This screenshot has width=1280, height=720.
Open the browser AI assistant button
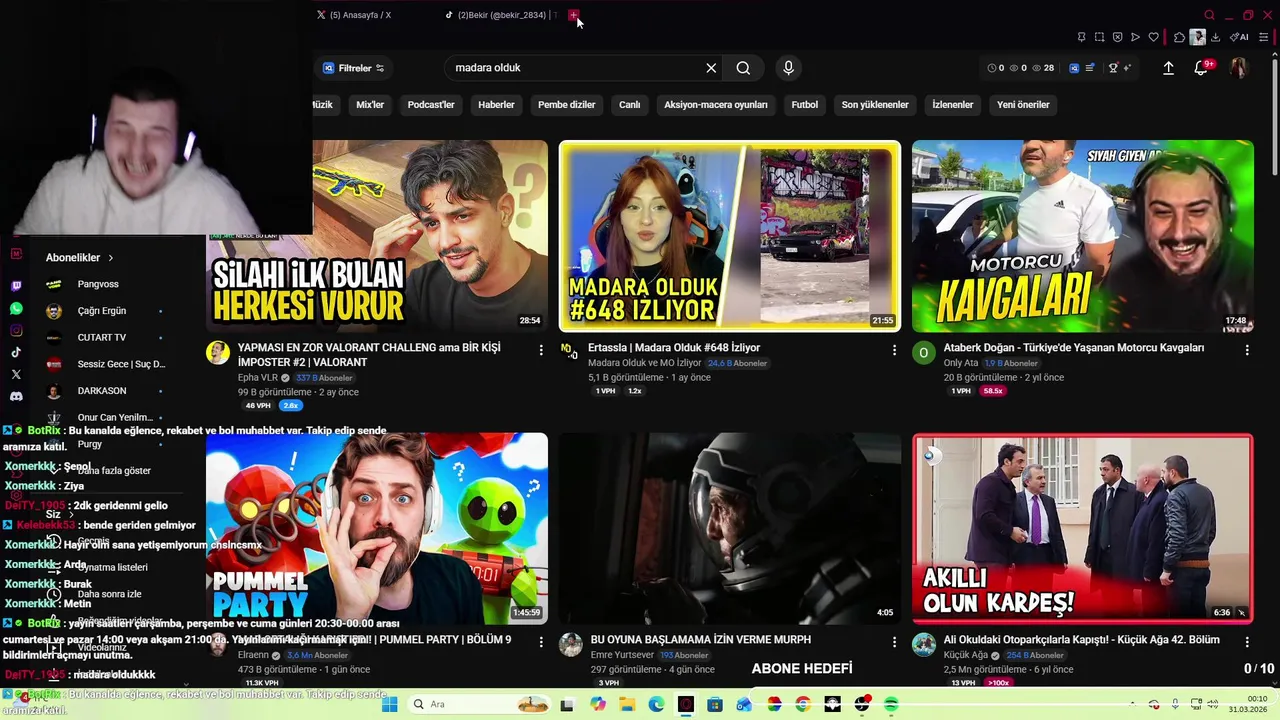coord(1239,37)
